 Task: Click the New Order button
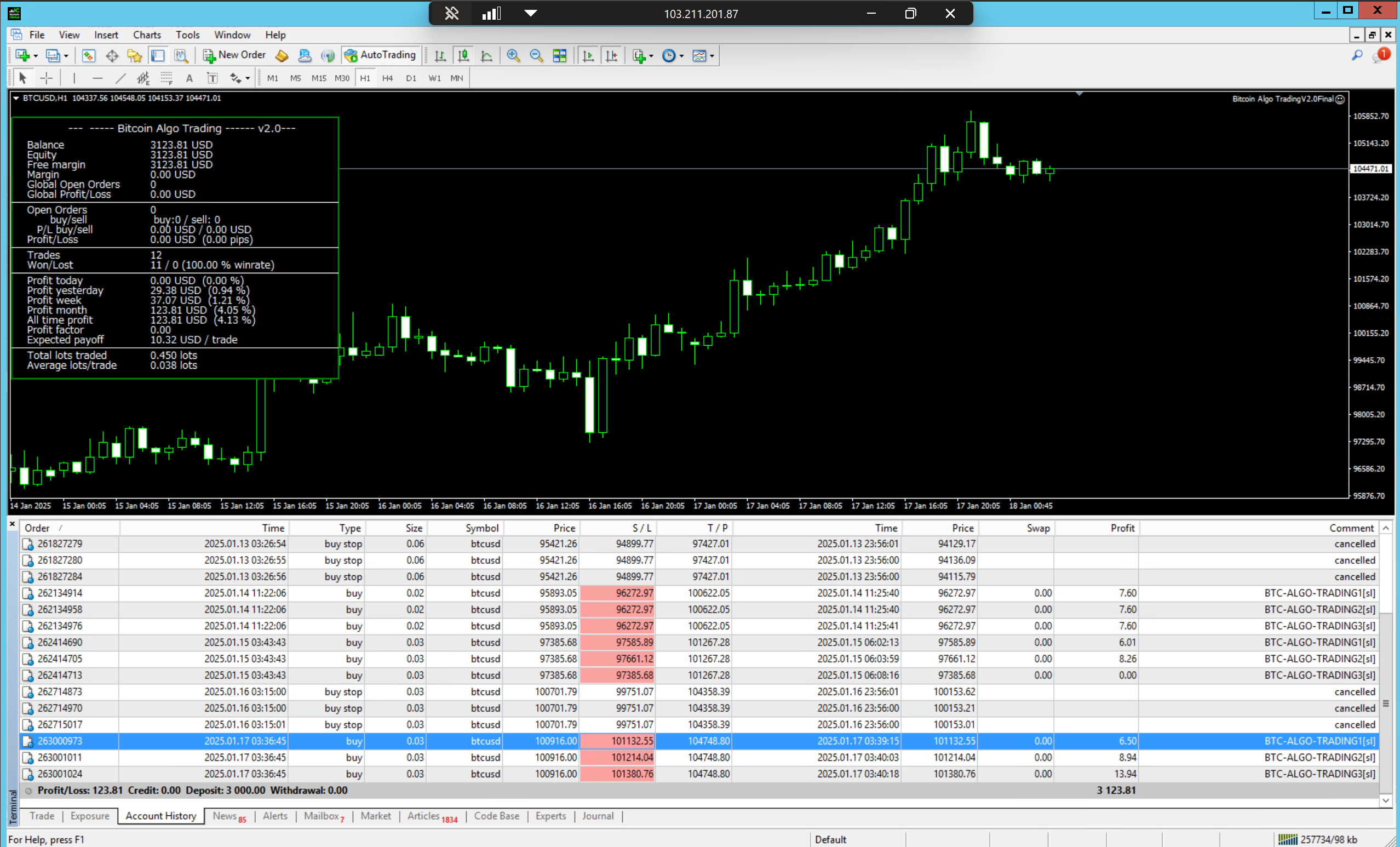pyautogui.click(x=234, y=55)
